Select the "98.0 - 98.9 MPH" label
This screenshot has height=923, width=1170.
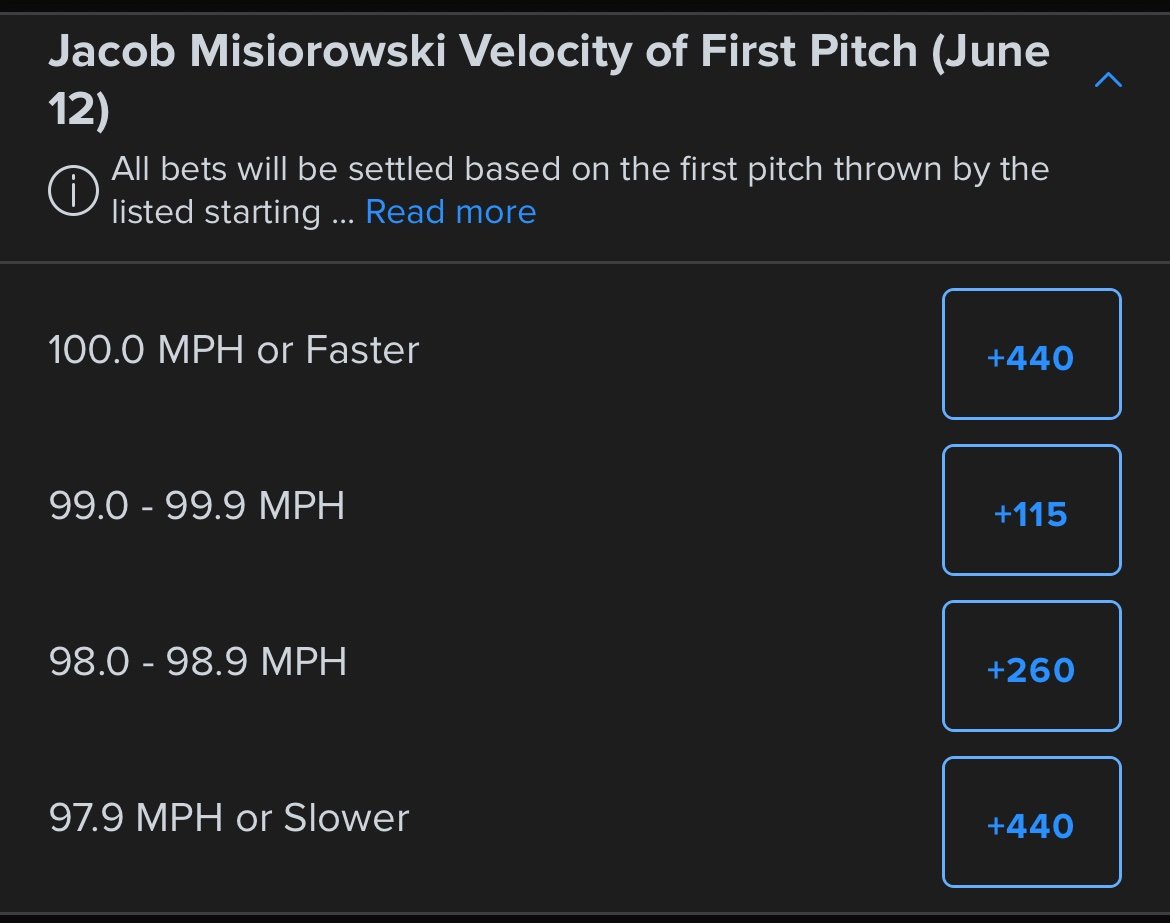(x=198, y=662)
